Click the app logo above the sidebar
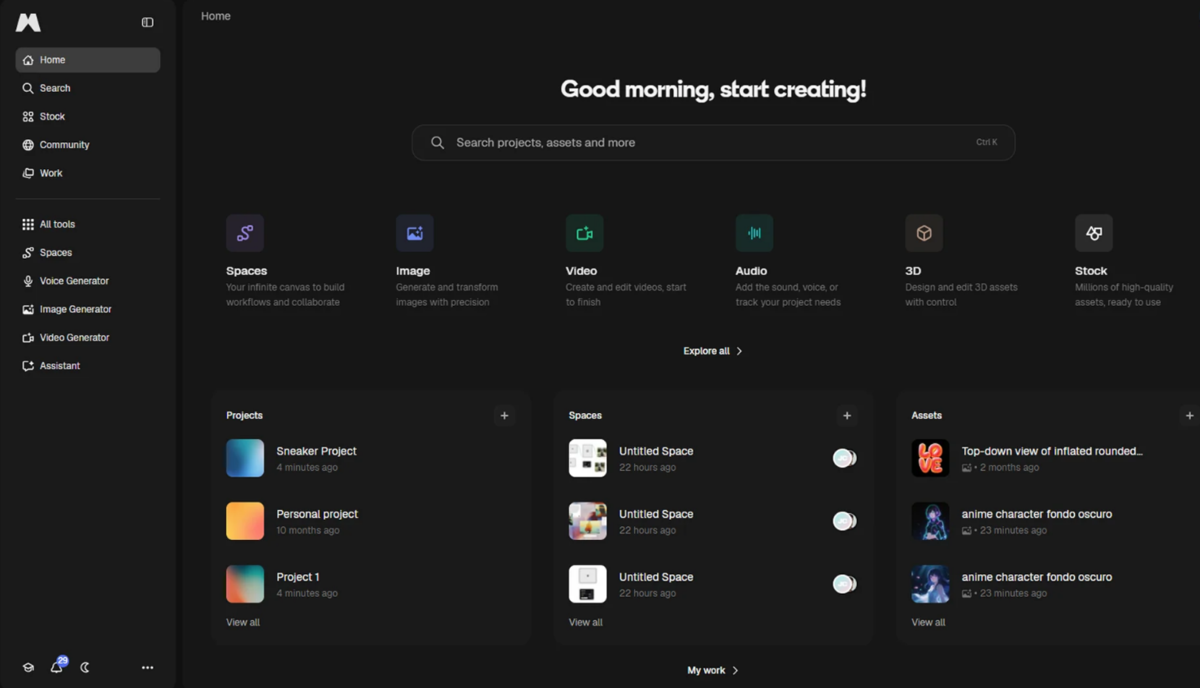 28,22
